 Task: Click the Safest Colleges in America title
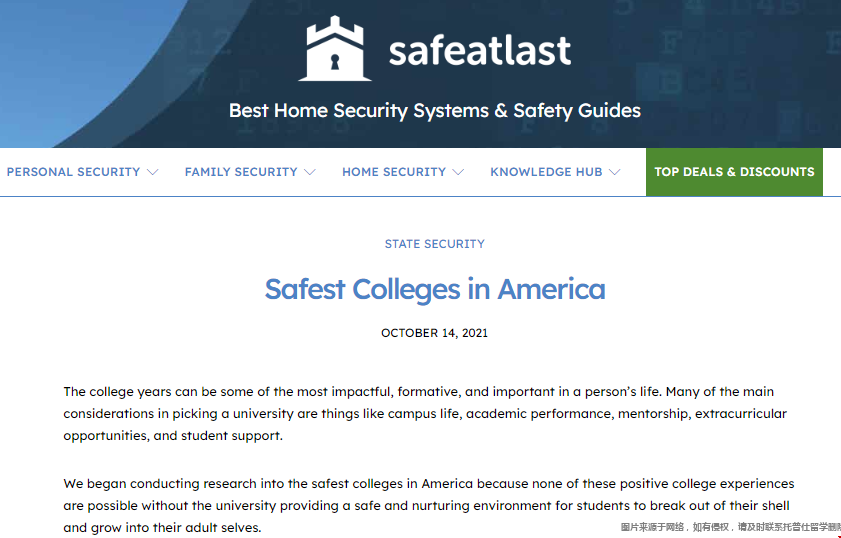click(435, 289)
